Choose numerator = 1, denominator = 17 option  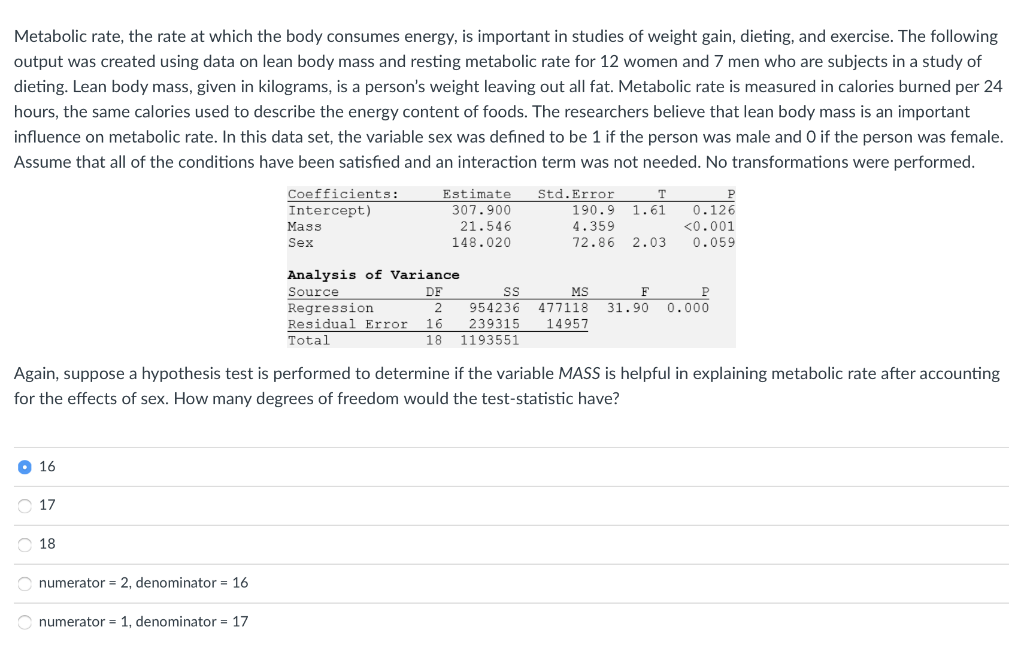(24, 621)
